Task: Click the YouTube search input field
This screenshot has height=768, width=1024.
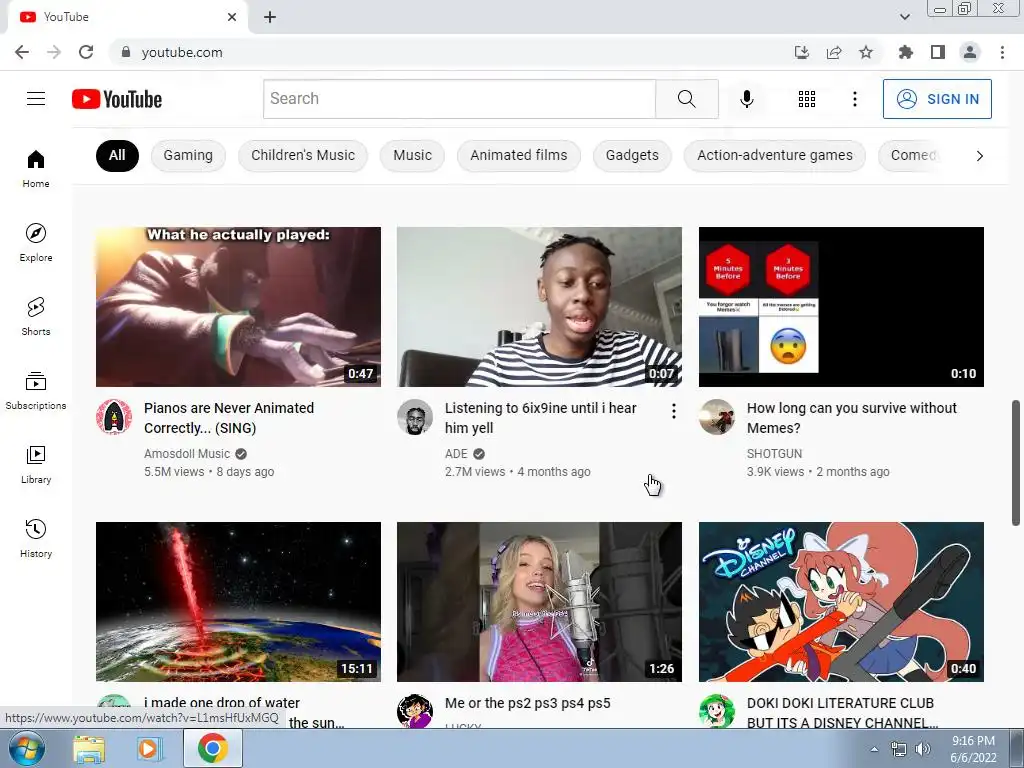Action: (459, 99)
